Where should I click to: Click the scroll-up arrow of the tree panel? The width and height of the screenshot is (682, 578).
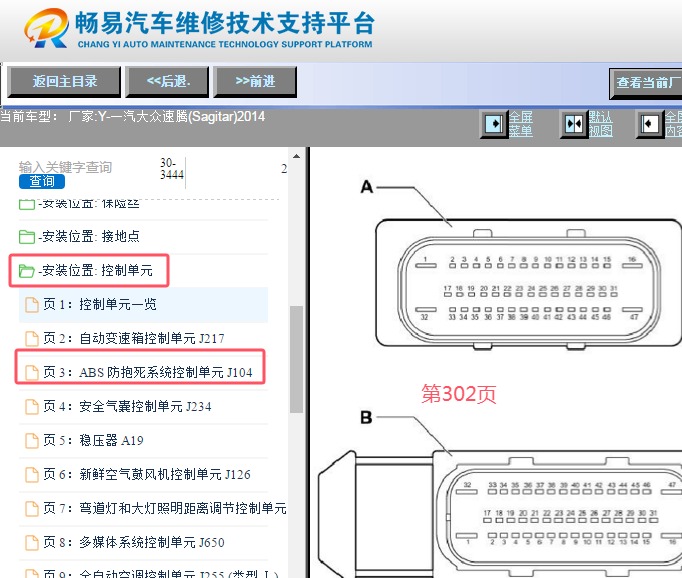tap(297, 157)
